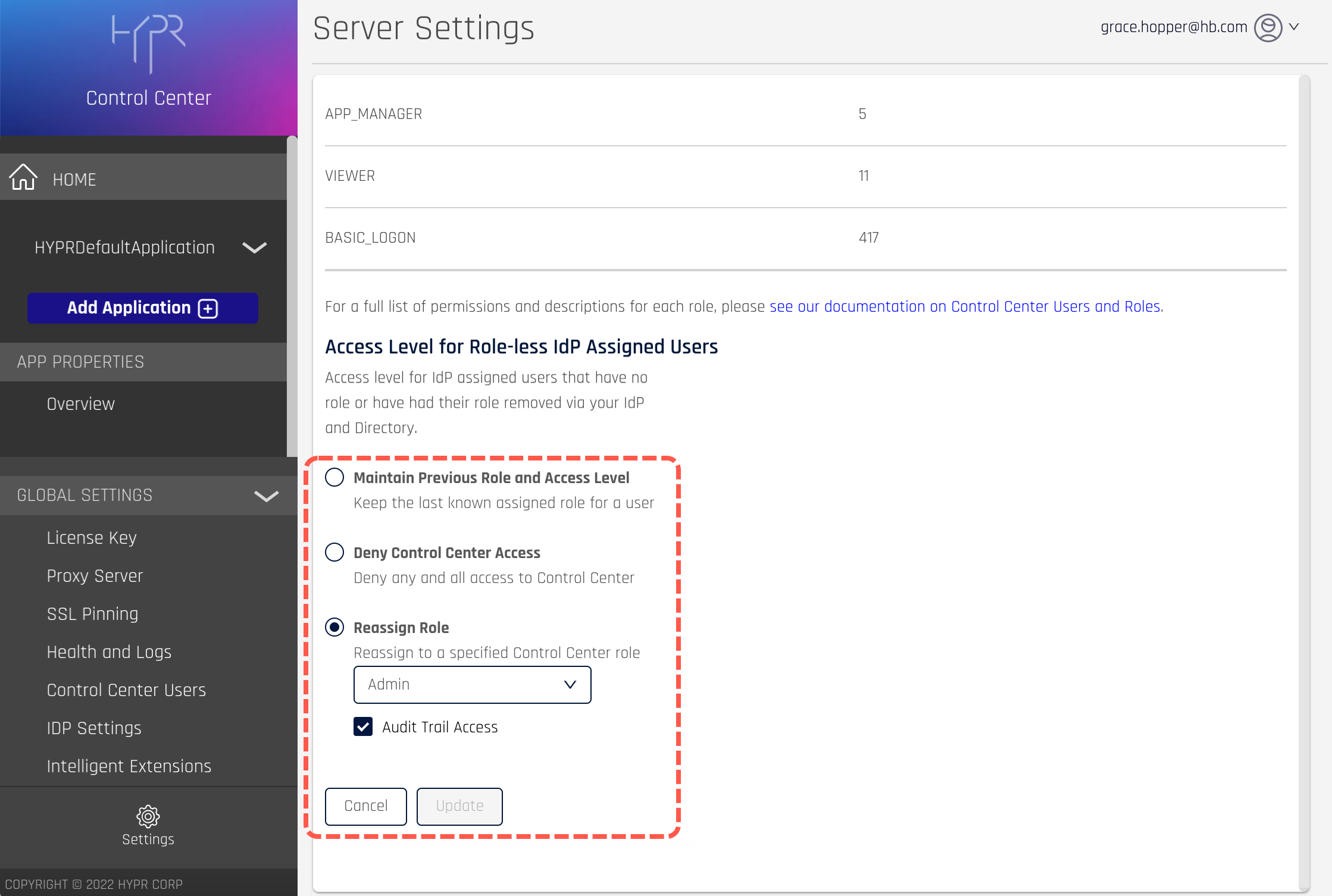Open the IDP Settings page
The width and height of the screenshot is (1332, 896).
94,728
